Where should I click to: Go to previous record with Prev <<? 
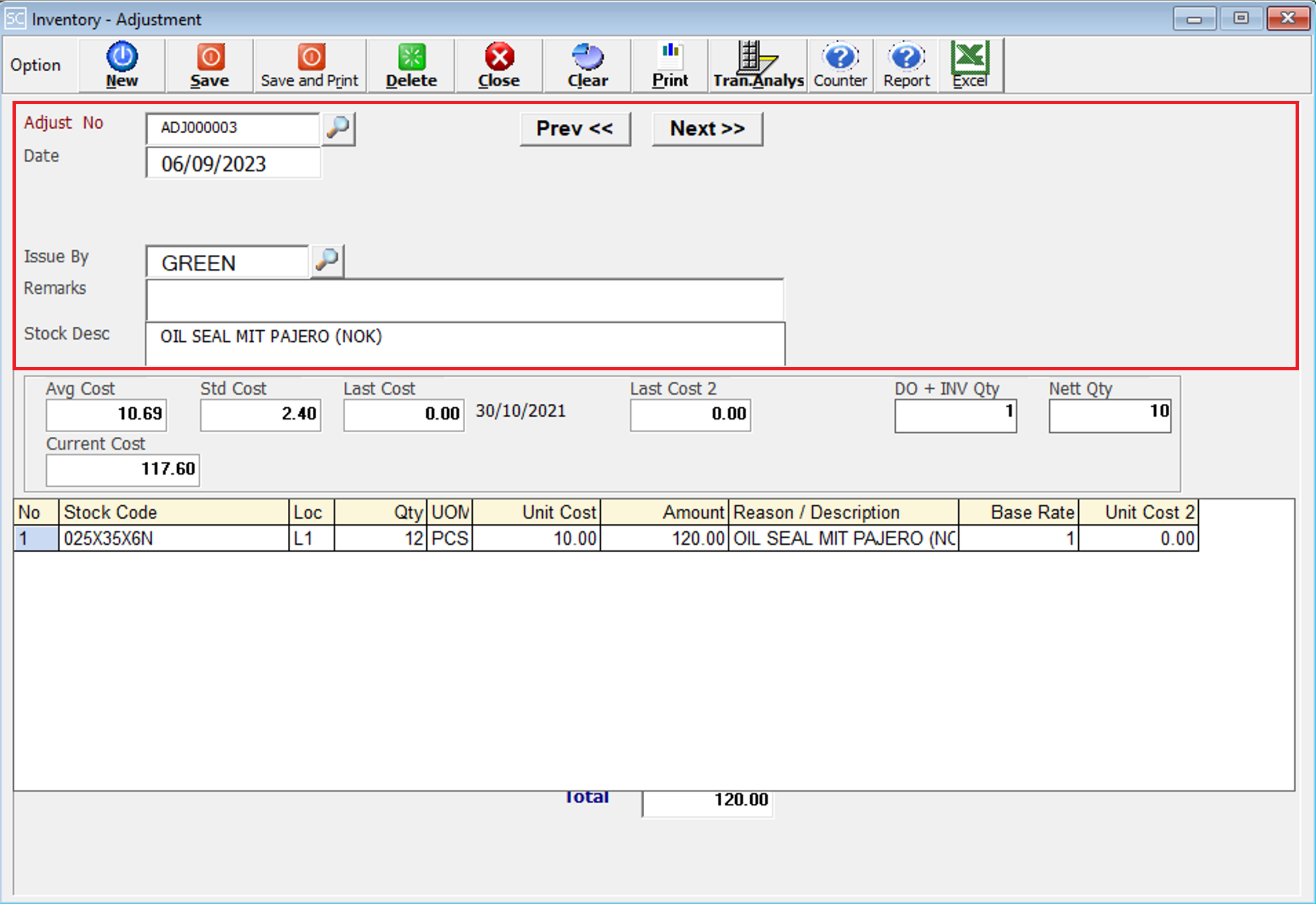click(x=575, y=128)
